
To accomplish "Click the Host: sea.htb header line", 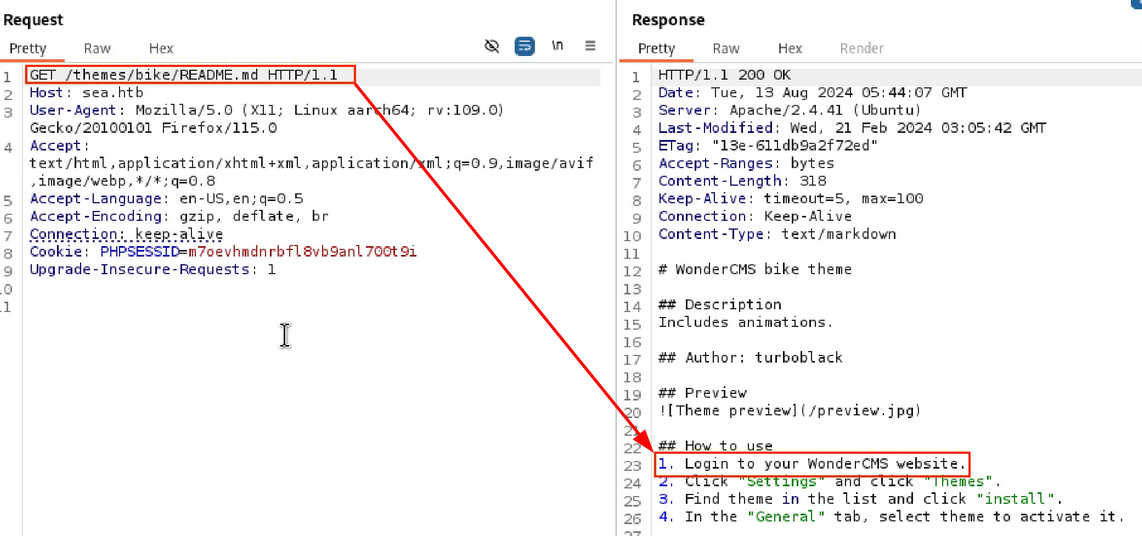I will (86, 93).
